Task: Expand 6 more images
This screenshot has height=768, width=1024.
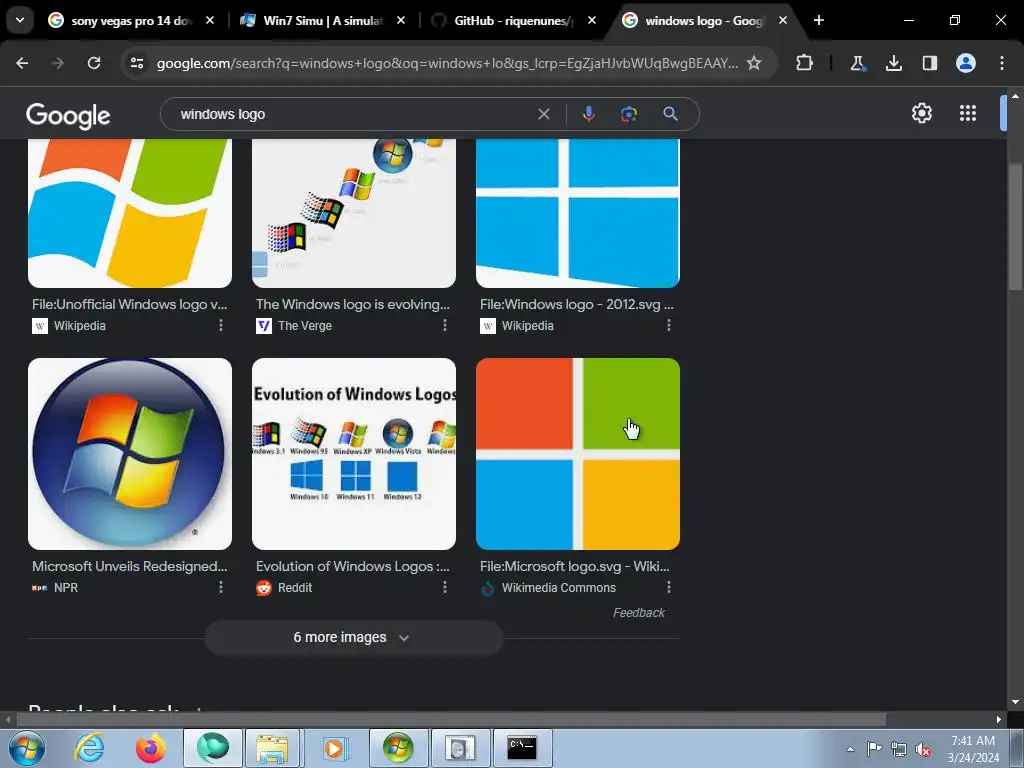Action: coord(353,637)
